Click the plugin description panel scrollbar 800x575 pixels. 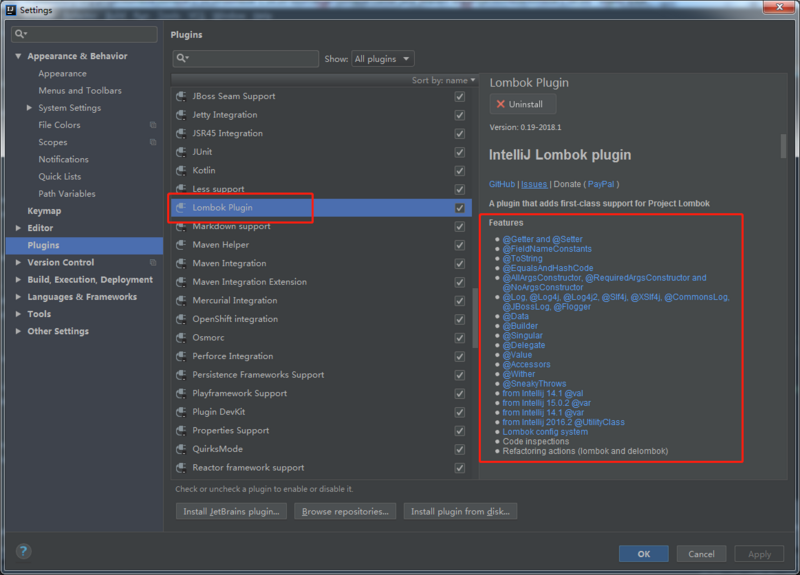tap(783, 146)
